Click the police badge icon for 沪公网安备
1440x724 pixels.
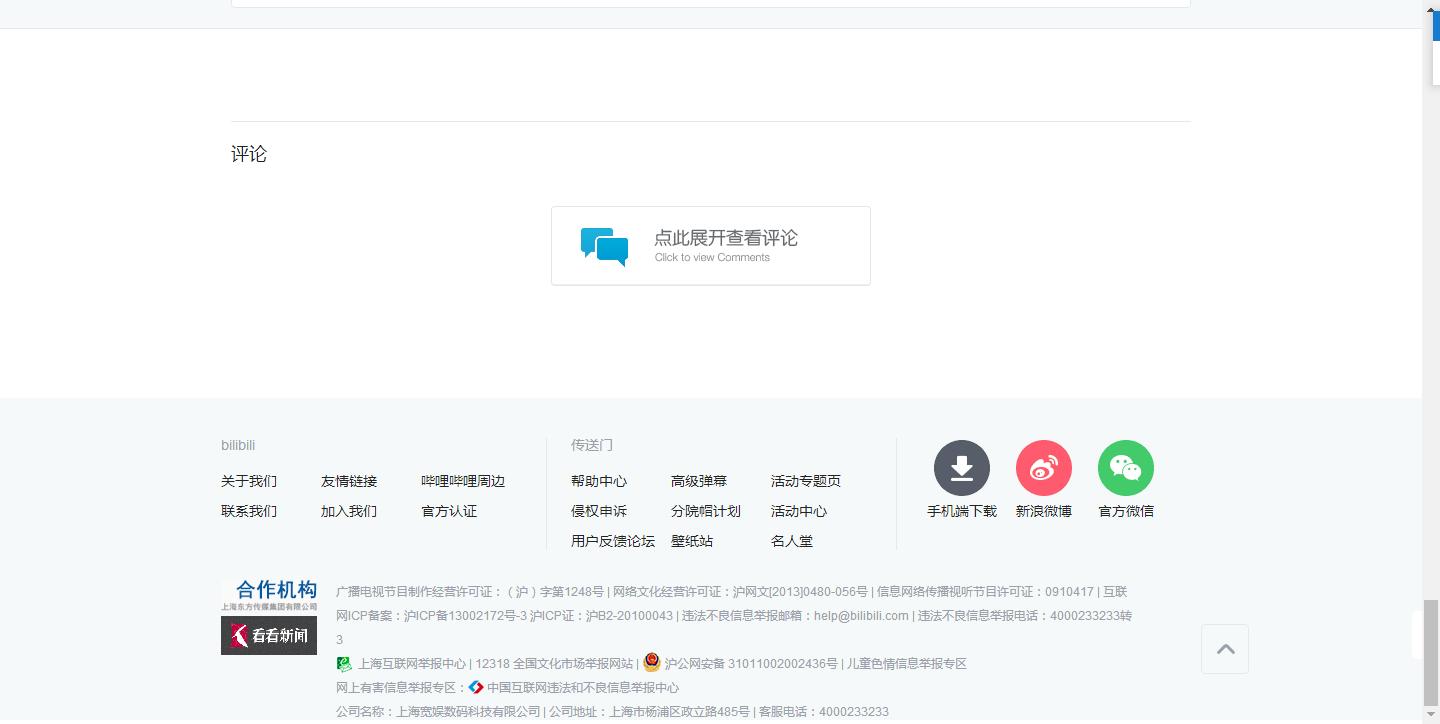point(652,662)
